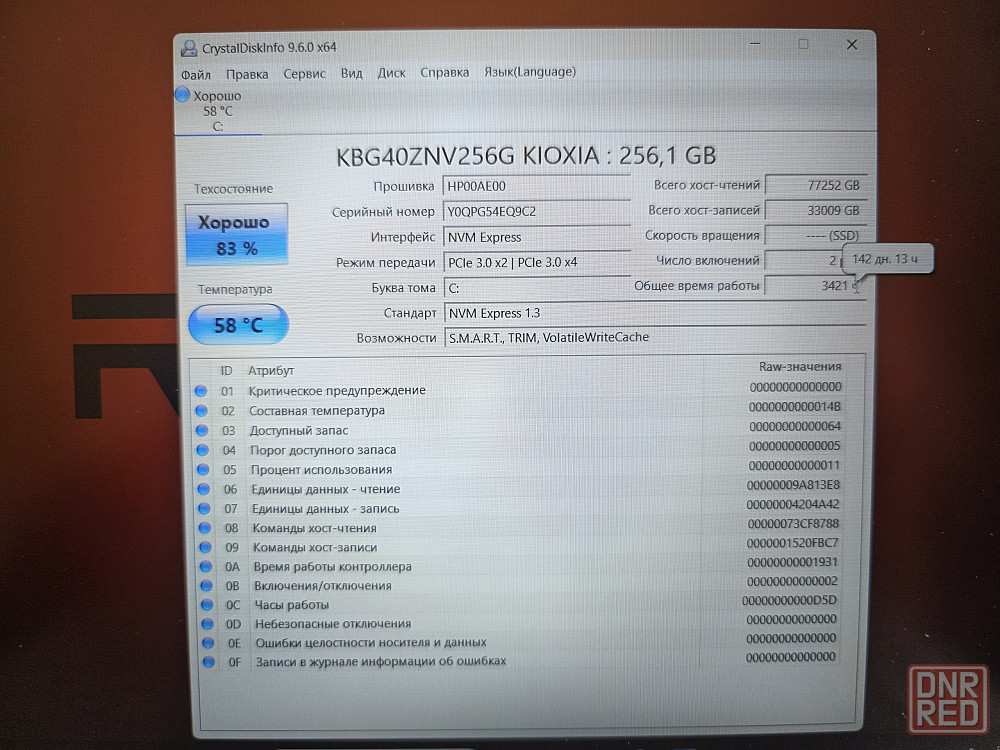This screenshot has height=750, width=1000.
Task: Open the Правка menu
Action: (x=247, y=74)
